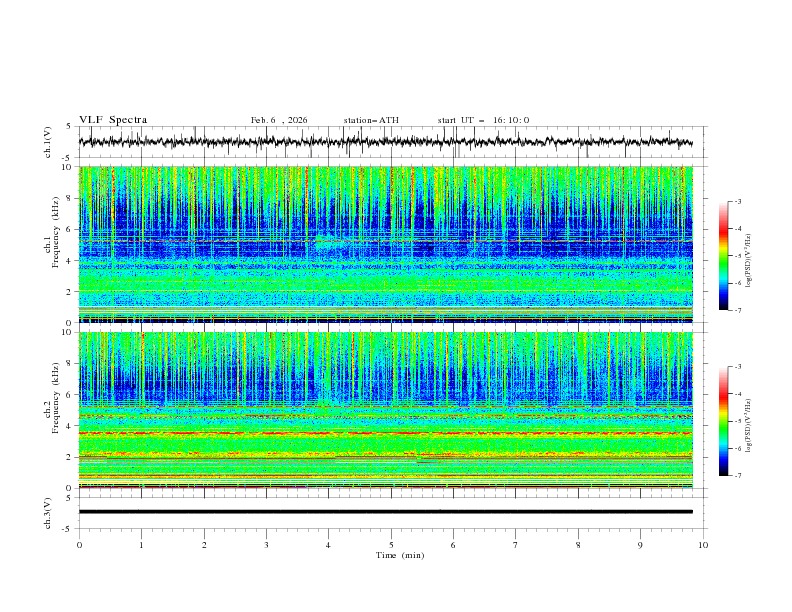Click the lower colorbar's log(PSD) label
This screenshot has height=612, width=792.
coord(749,426)
